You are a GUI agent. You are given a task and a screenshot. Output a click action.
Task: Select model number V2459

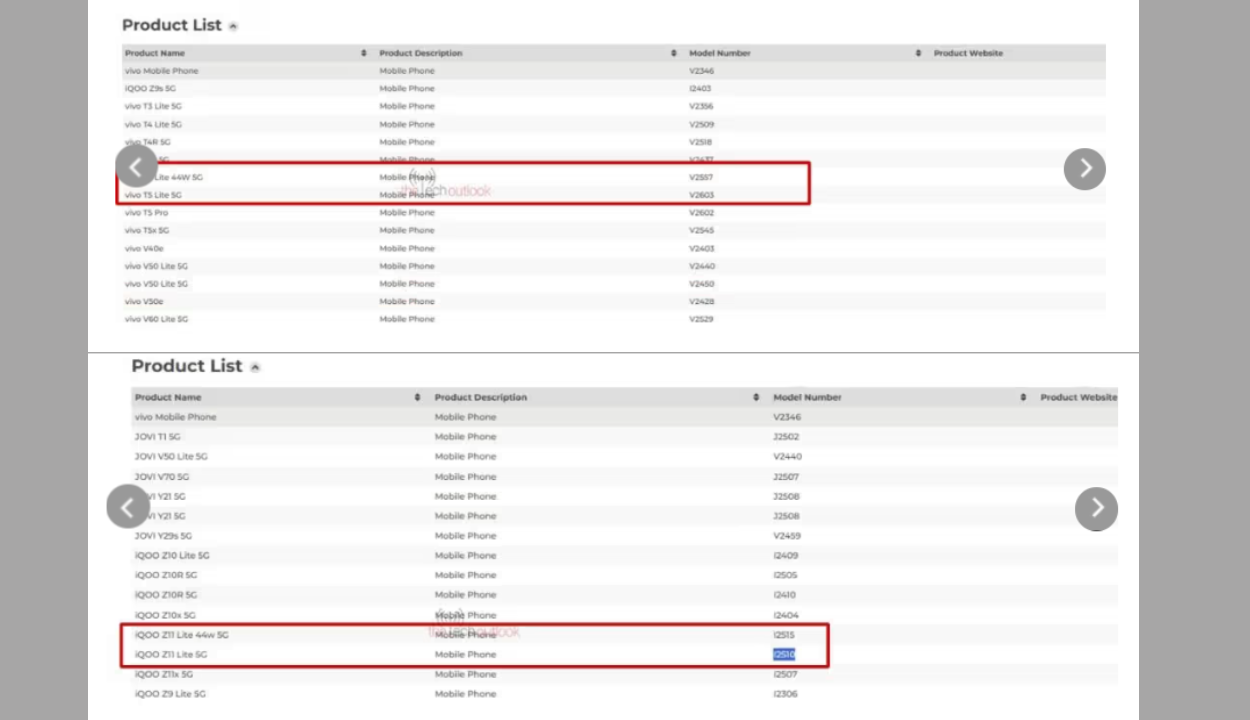click(x=787, y=536)
